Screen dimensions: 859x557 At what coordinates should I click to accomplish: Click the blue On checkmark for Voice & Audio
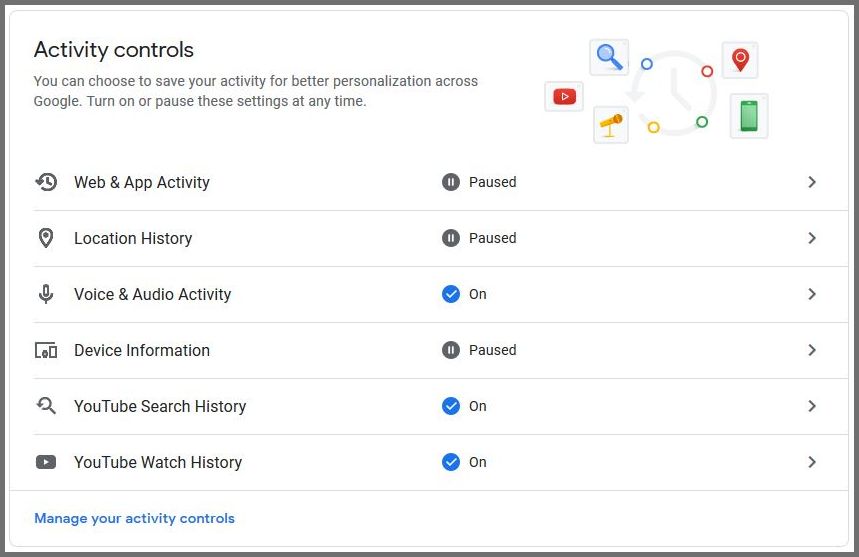point(451,294)
